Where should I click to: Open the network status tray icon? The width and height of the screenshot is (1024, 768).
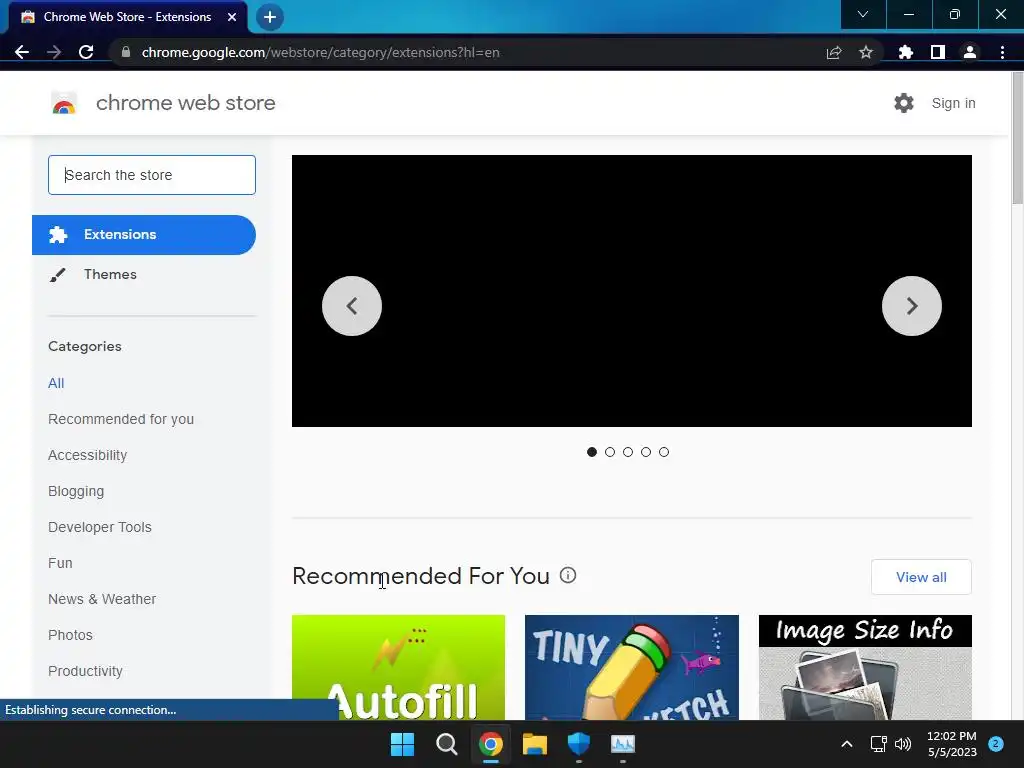pyautogui.click(x=878, y=744)
